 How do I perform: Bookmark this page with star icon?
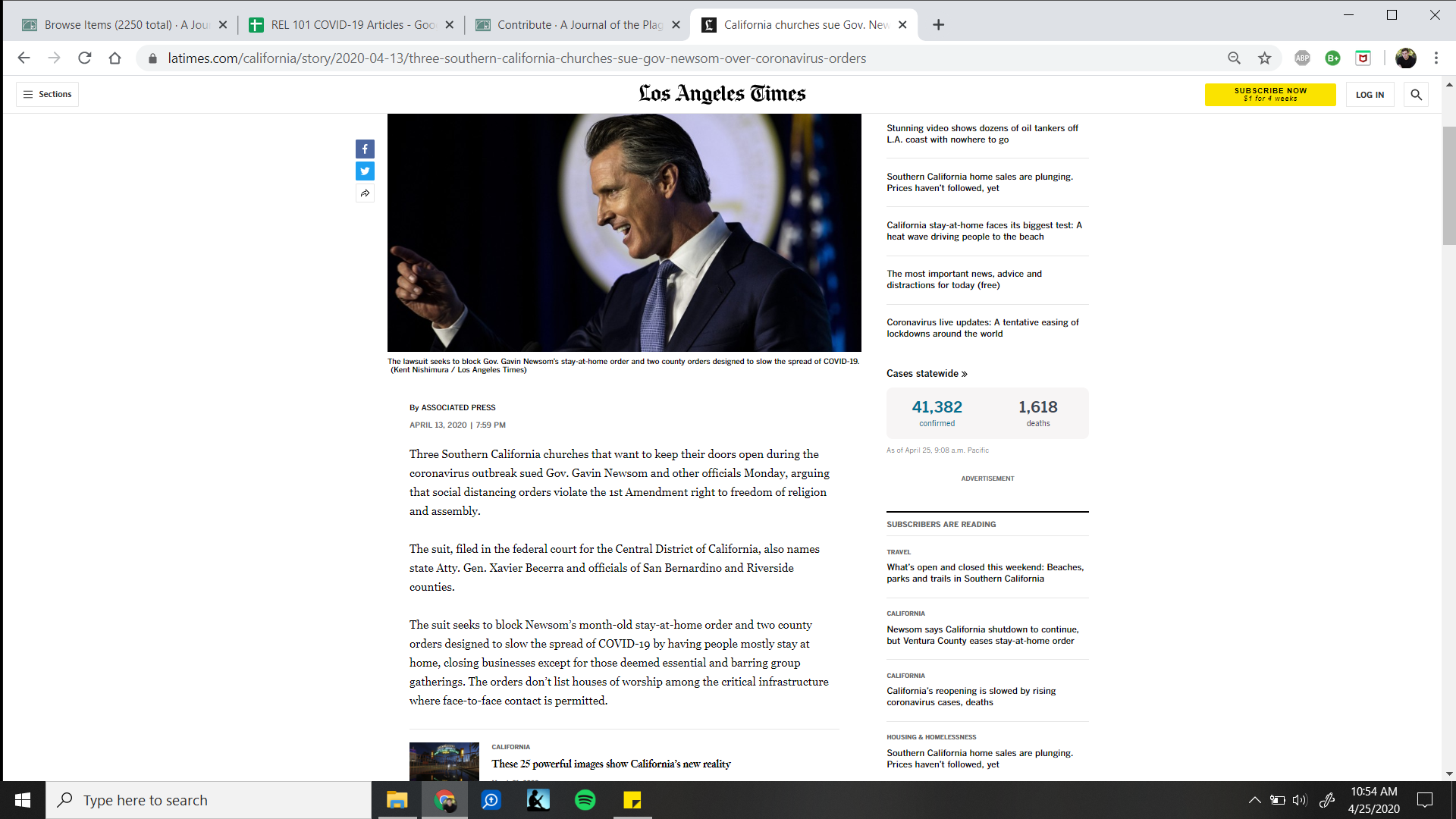click(1264, 58)
